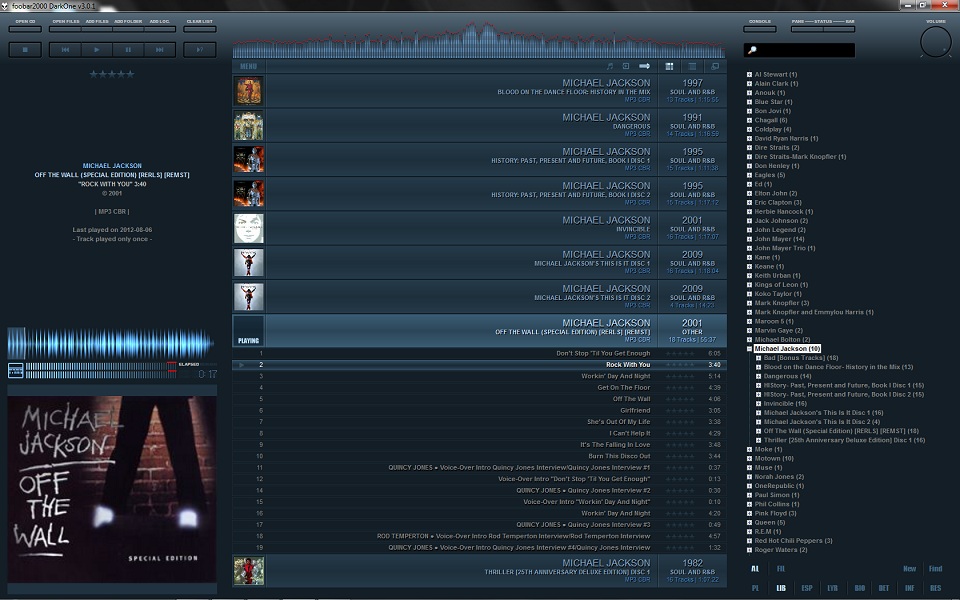Select Motown (10) in library tree
The width and height of the screenshot is (960, 600).
(x=774, y=459)
